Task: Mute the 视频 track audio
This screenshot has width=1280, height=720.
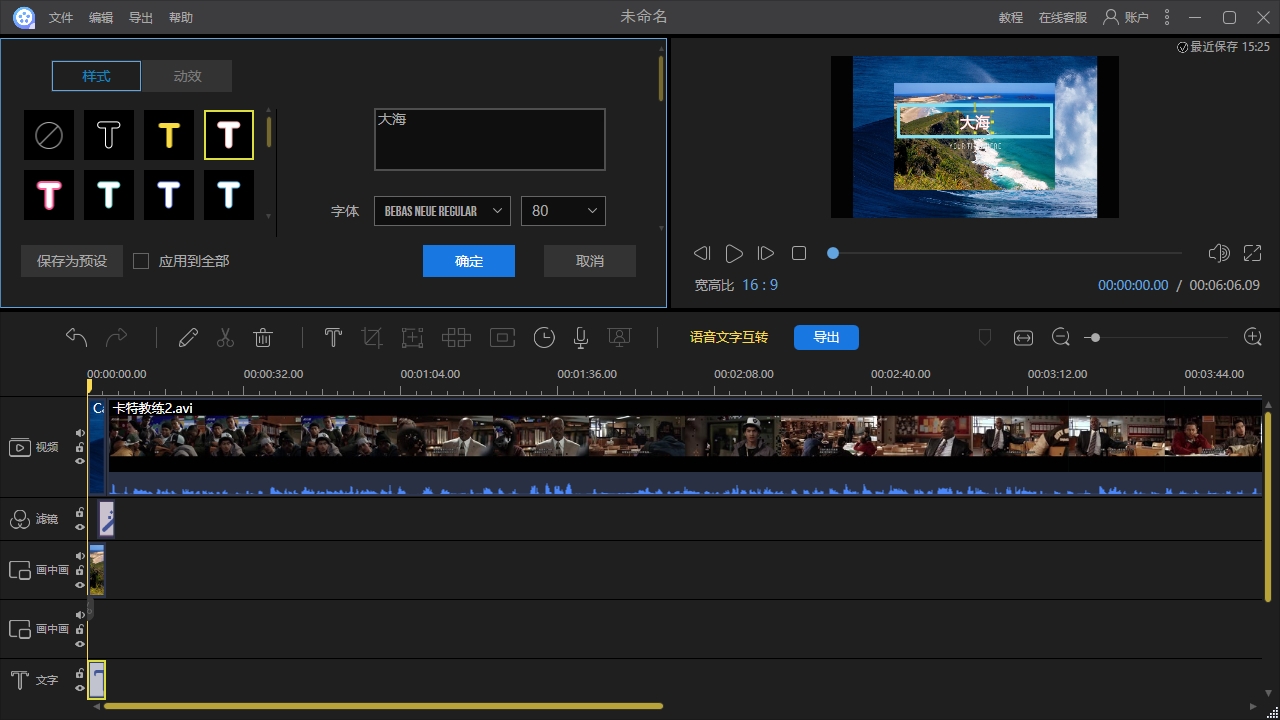Action: coord(80,433)
